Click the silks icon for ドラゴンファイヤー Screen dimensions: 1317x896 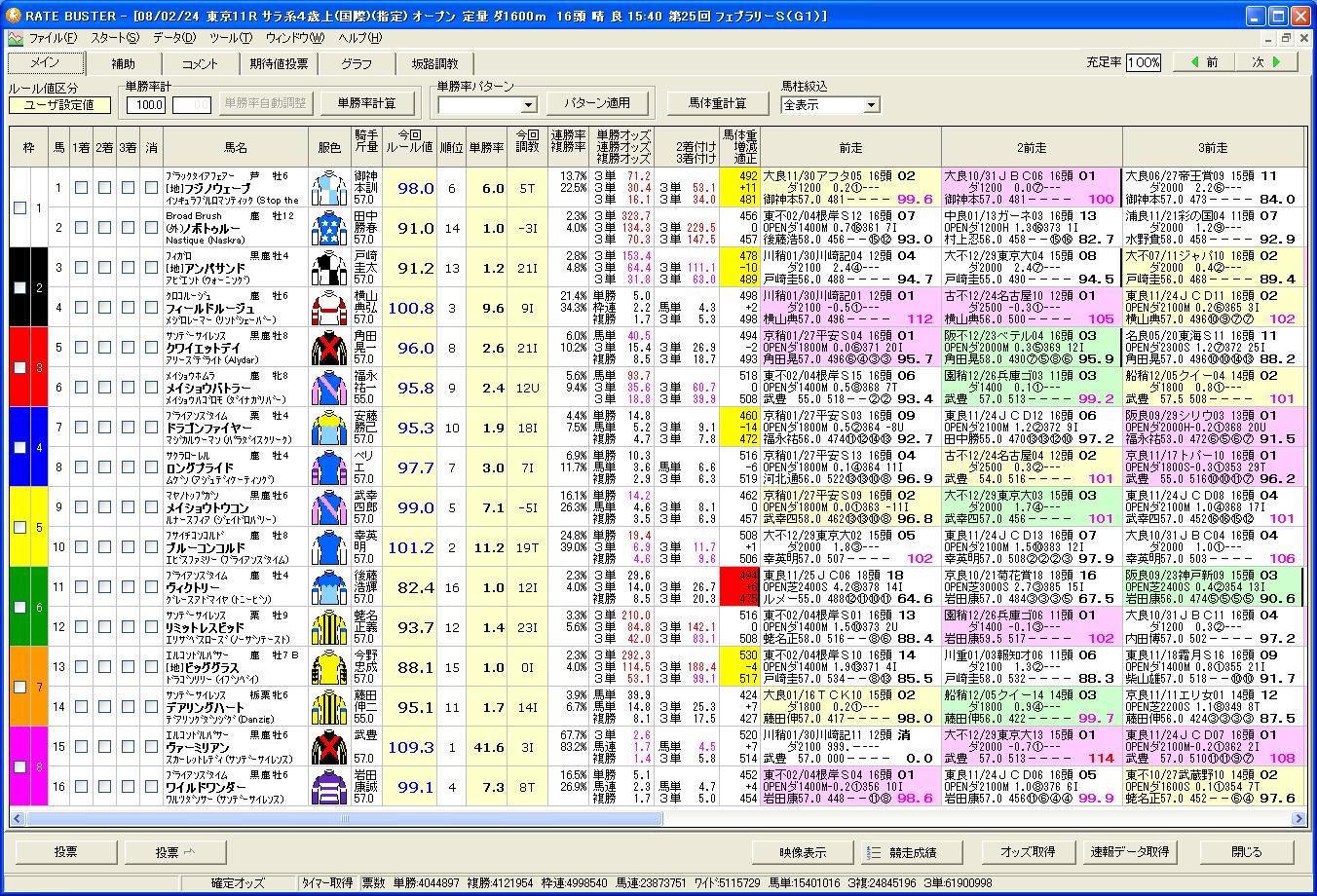click(x=328, y=428)
